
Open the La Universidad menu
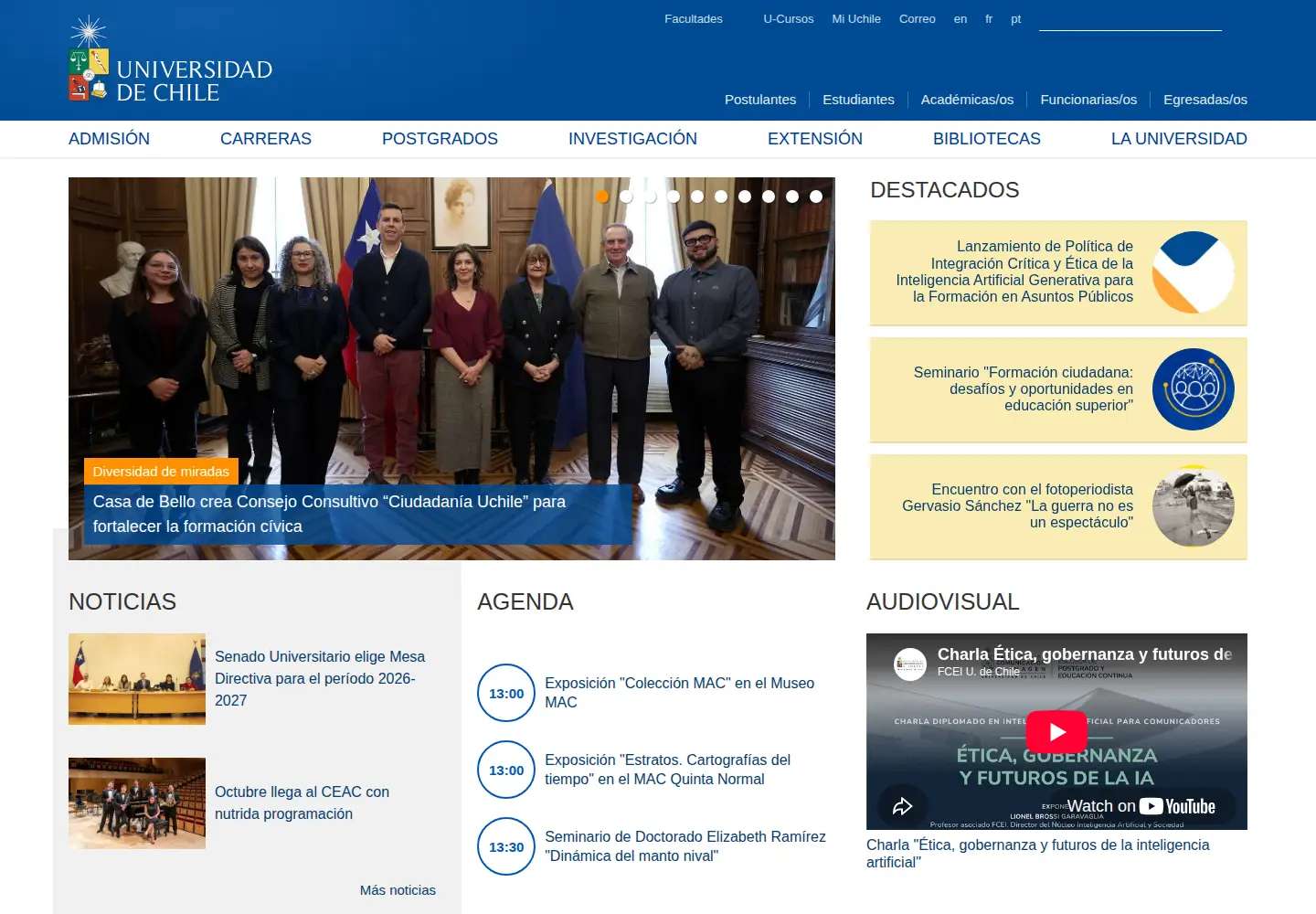coord(1179,139)
